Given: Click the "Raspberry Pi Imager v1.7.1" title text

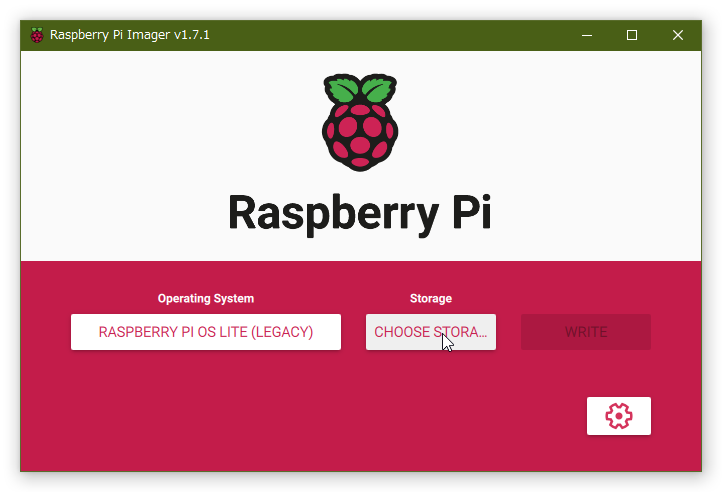Looking at the screenshot, I should point(130,35).
